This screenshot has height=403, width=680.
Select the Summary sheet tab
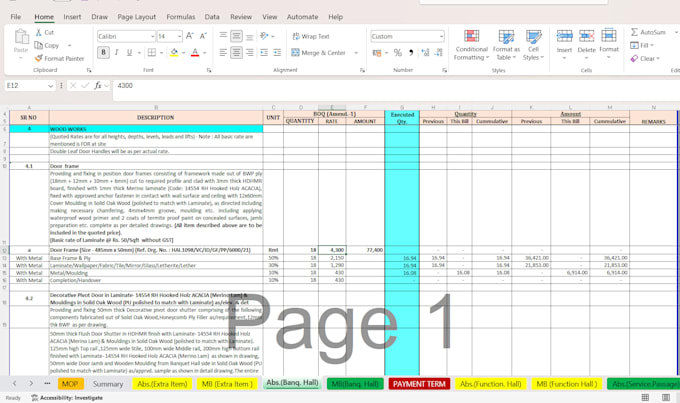108,384
